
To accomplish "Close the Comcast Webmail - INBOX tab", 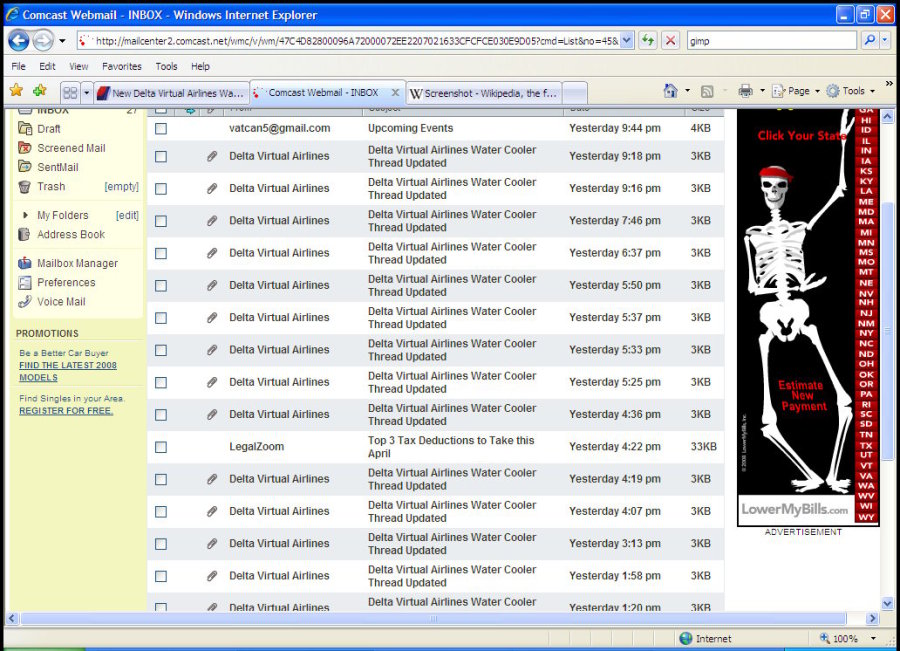I will point(395,92).
